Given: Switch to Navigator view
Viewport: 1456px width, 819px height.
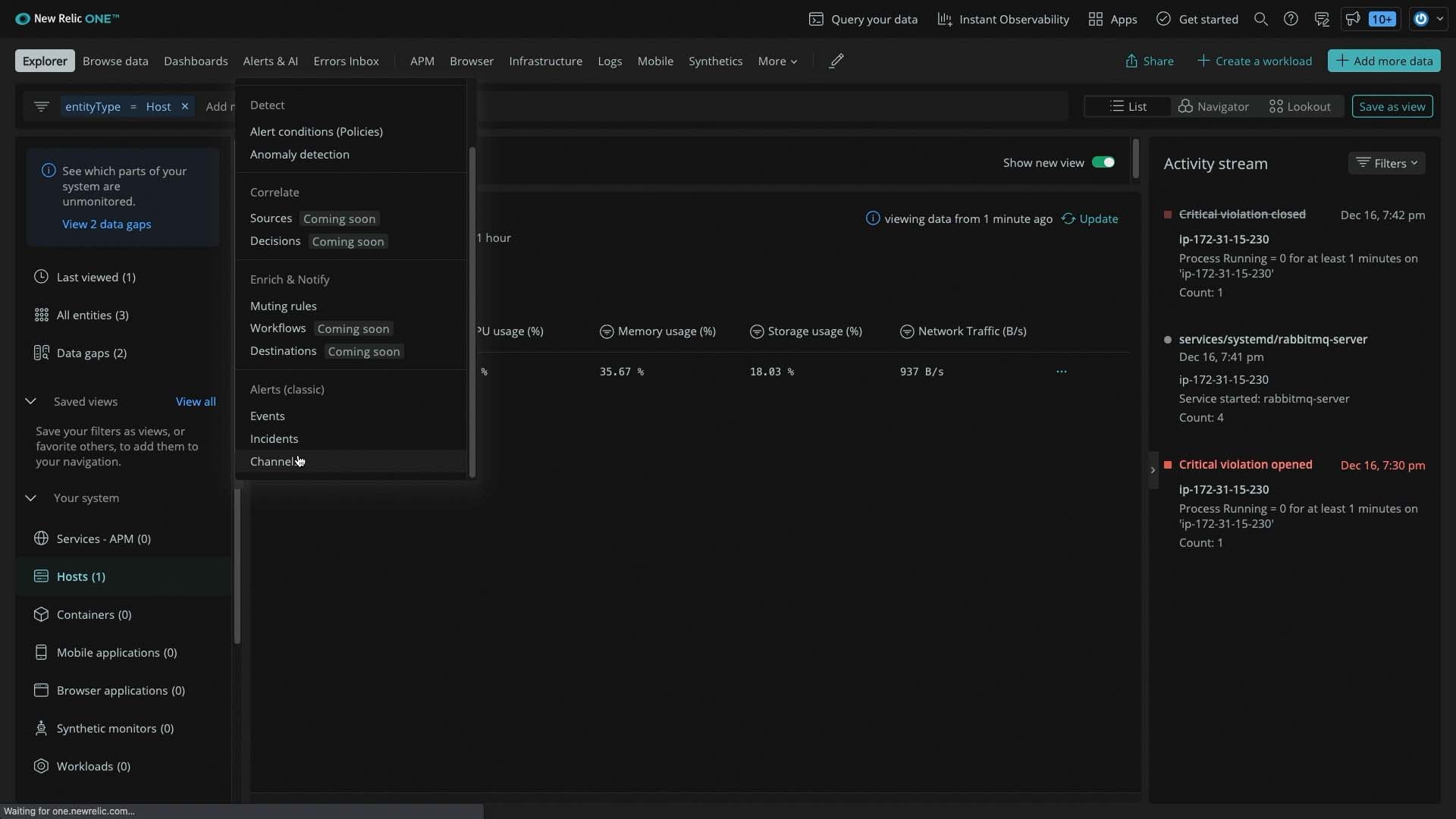Looking at the screenshot, I should (x=1213, y=106).
